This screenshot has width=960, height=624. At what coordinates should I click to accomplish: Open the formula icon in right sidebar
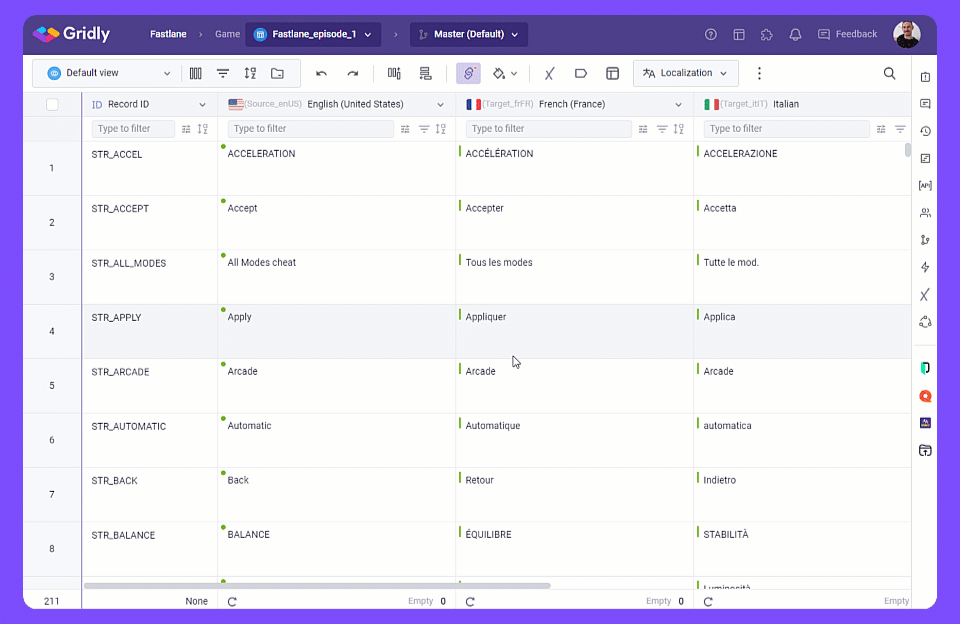tap(925, 295)
